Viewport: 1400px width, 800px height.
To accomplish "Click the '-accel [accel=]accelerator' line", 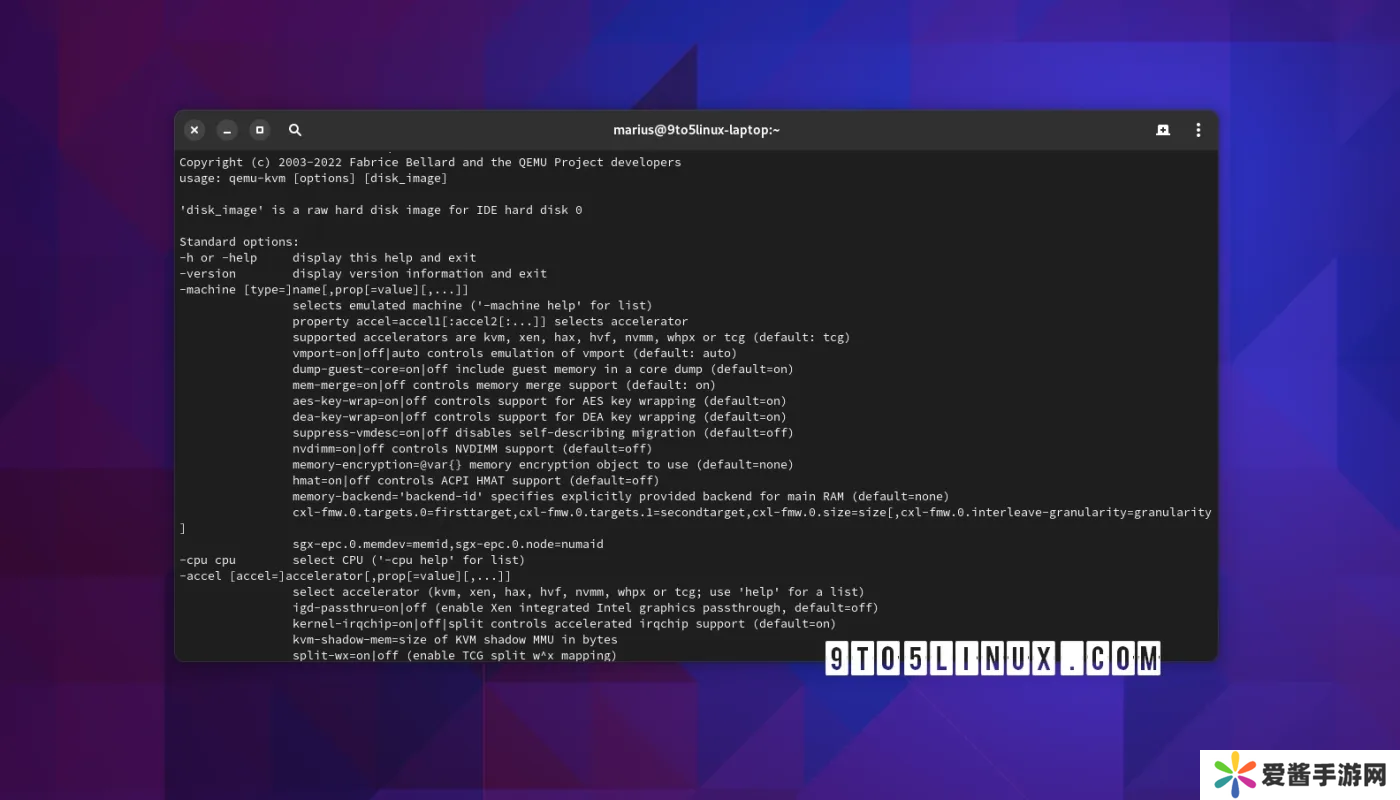I will coord(345,576).
